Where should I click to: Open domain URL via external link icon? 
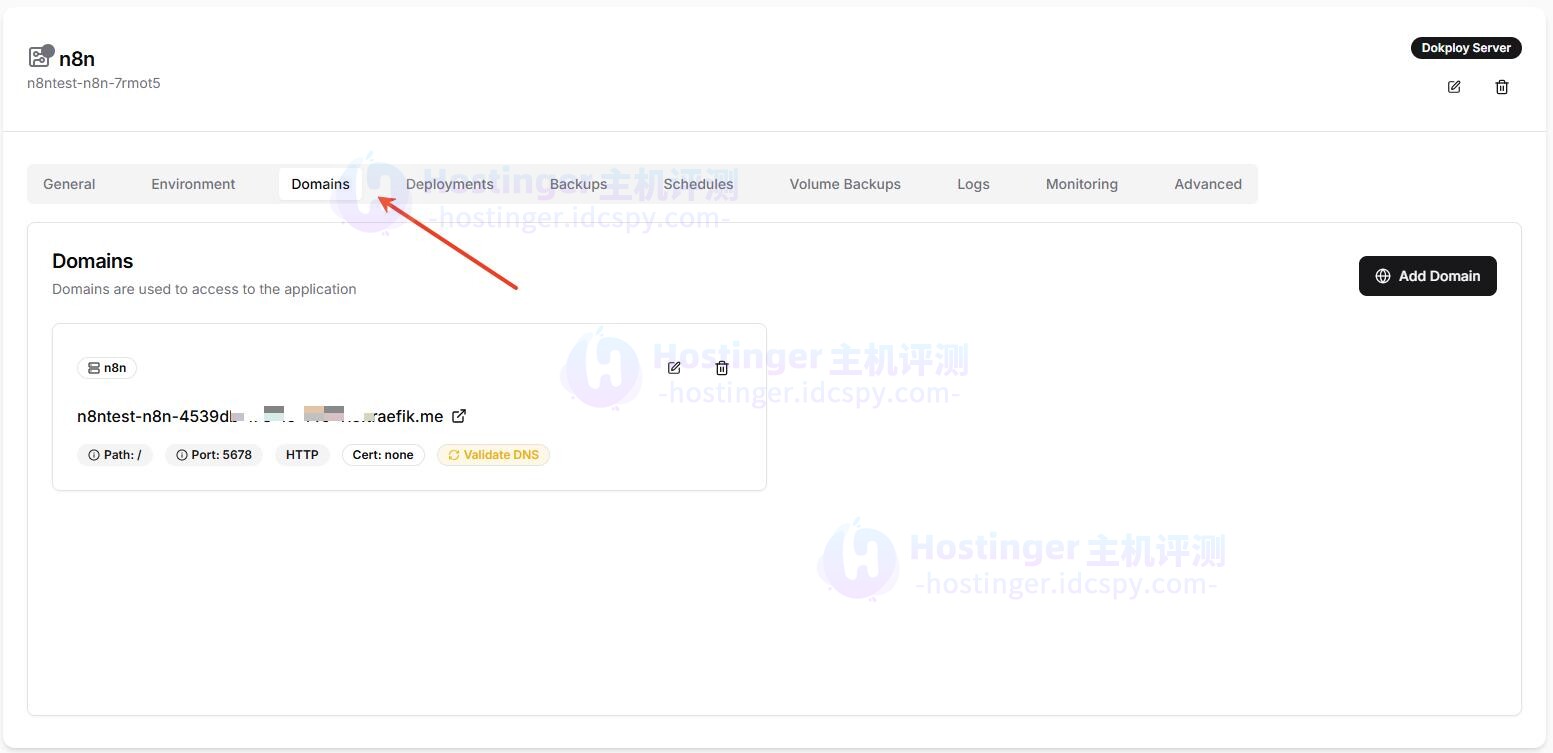(x=459, y=416)
